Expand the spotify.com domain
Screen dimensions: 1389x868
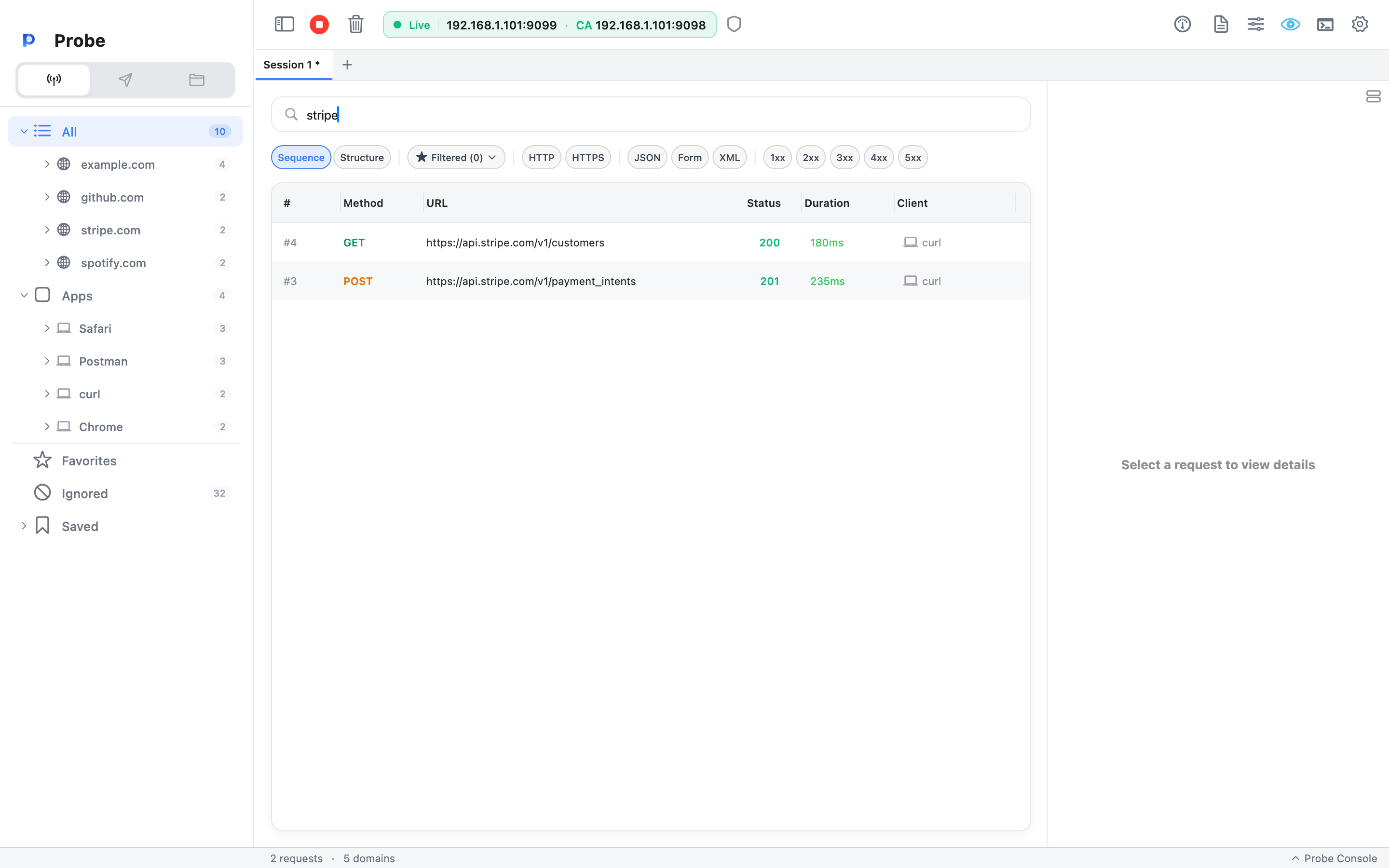click(47, 262)
